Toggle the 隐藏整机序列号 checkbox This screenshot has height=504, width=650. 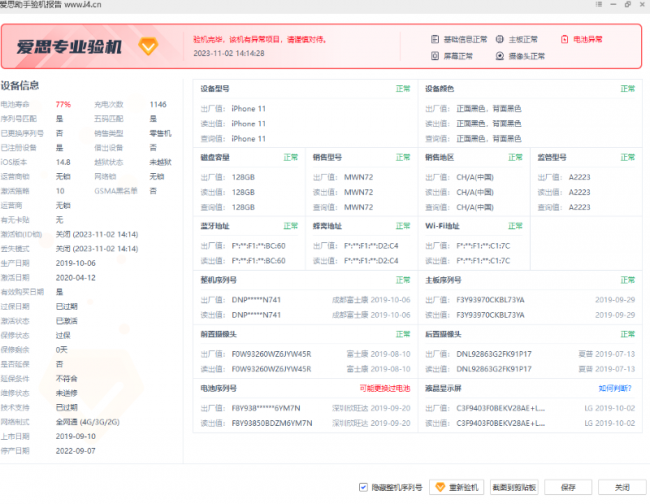(363, 487)
